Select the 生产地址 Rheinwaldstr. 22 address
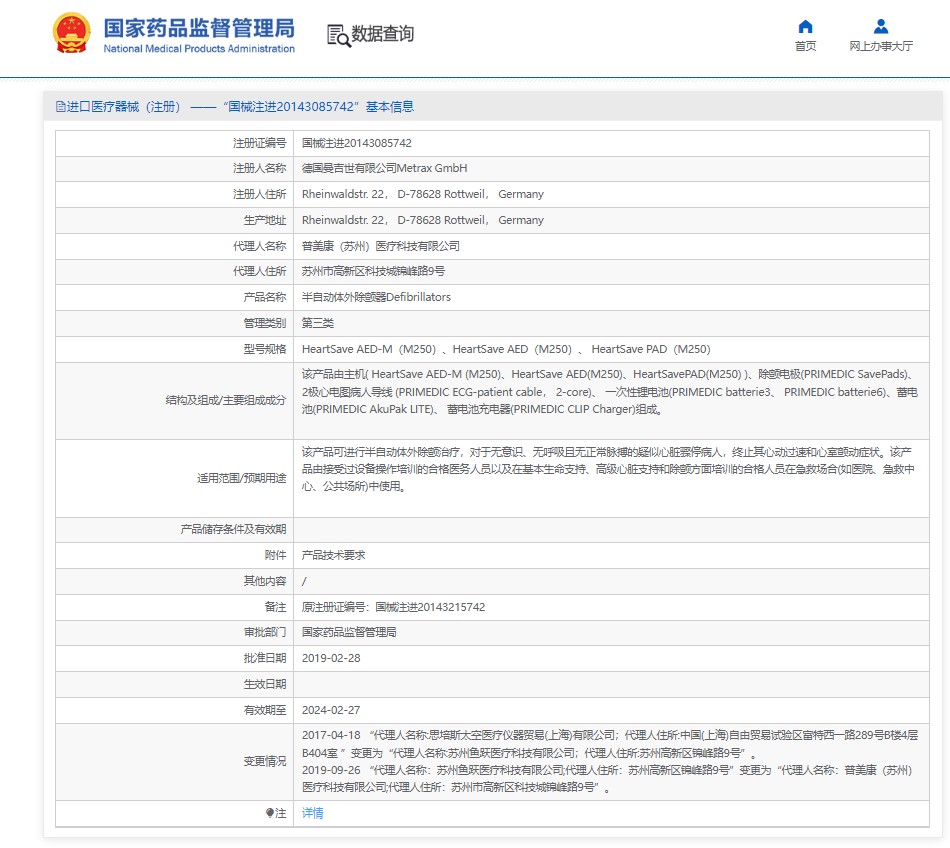This screenshot has width=950, height=848. tap(423, 220)
